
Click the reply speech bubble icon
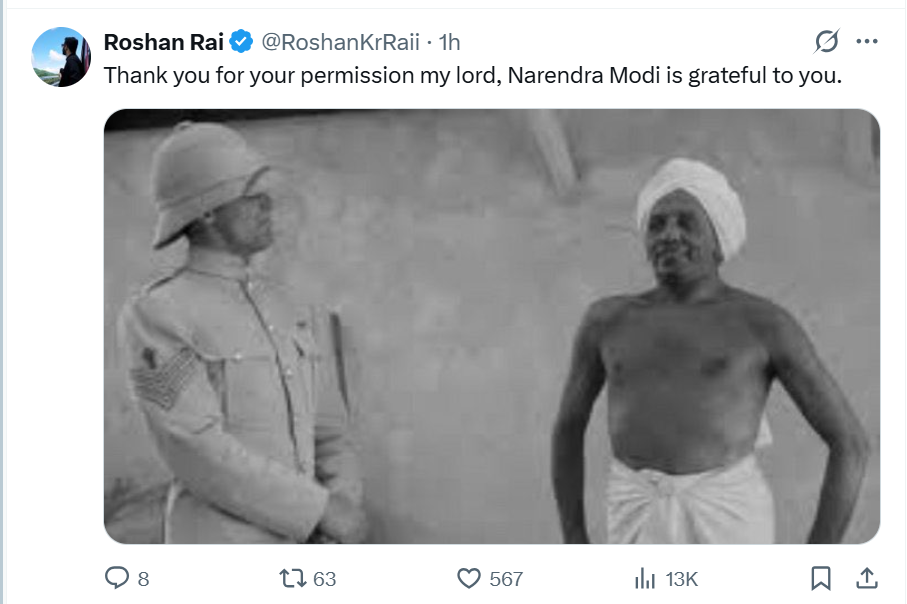coord(117,578)
